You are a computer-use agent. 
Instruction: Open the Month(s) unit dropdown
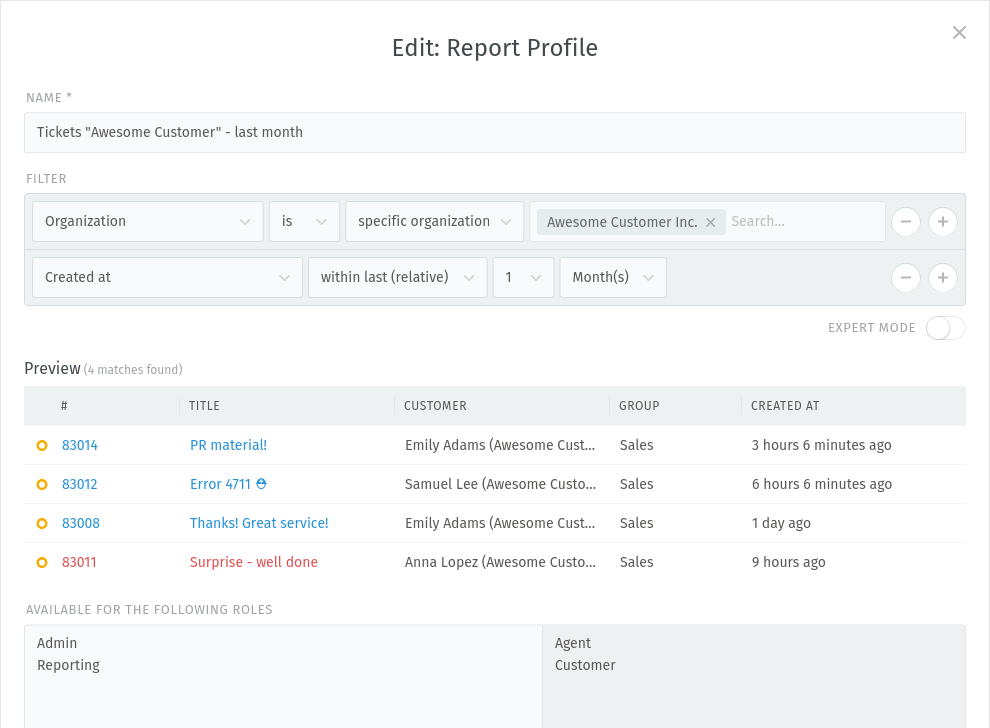coord(613,277)
